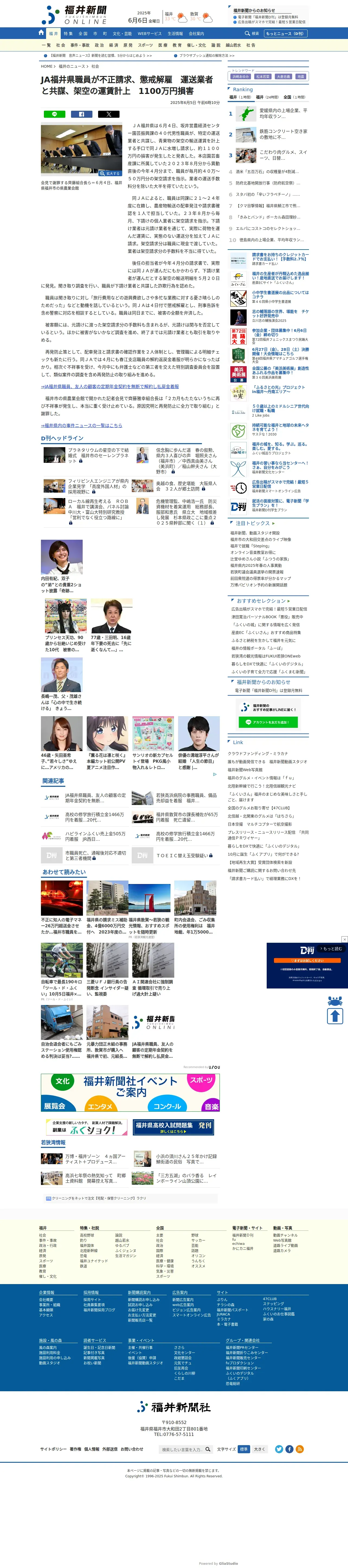
Task: Share the article via the Facebook button
Action: pyautogui.click(x=82, y=114)
